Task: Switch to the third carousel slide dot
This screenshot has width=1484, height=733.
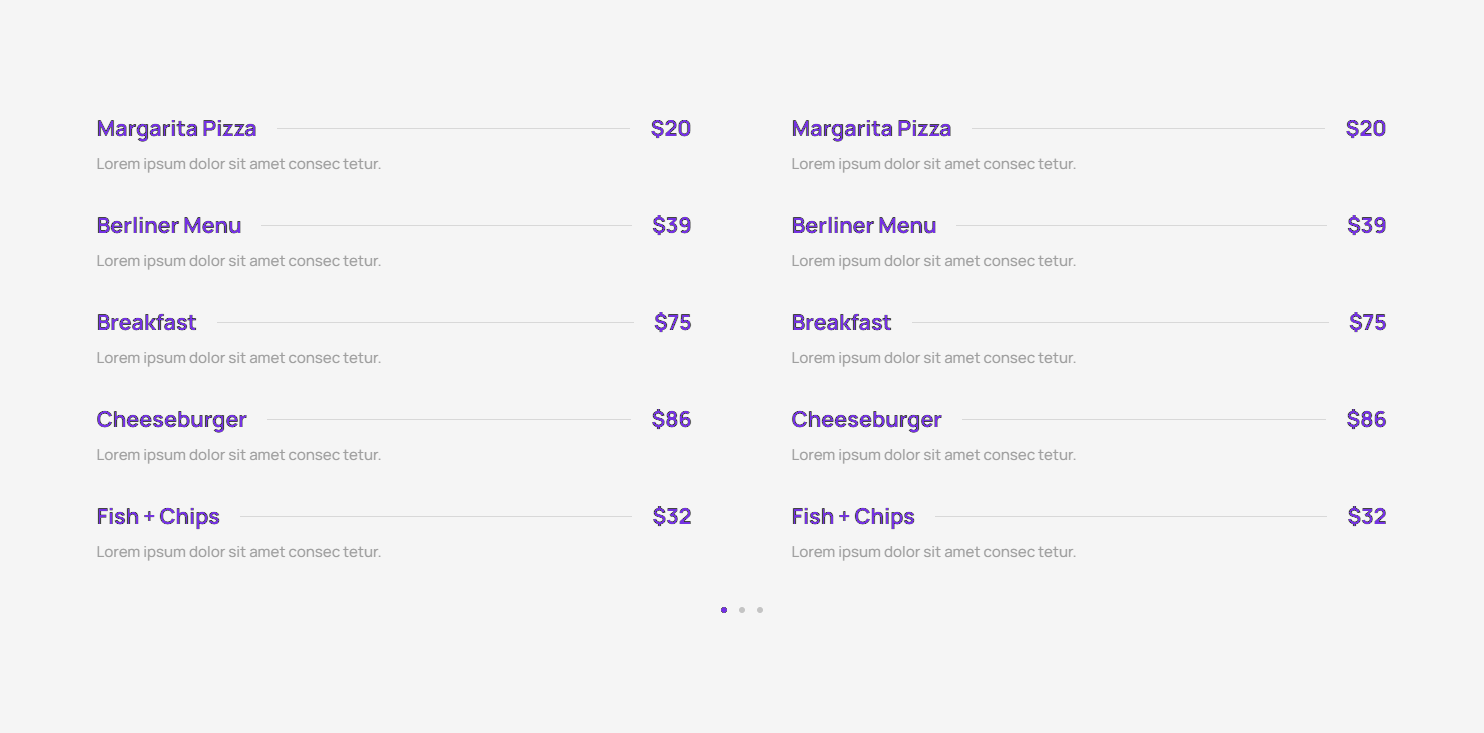Action: pos(760,610)
